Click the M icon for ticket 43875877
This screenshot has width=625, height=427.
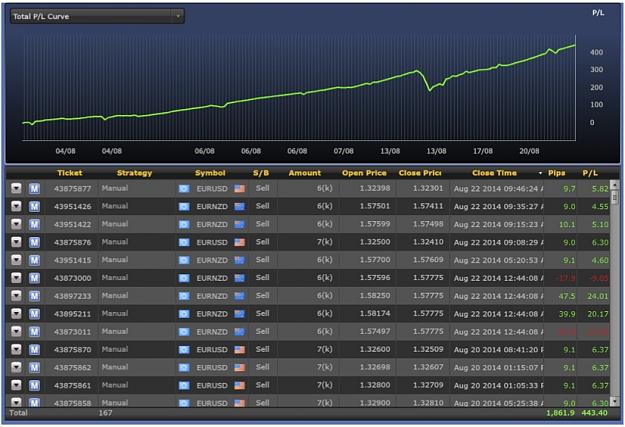34,188
